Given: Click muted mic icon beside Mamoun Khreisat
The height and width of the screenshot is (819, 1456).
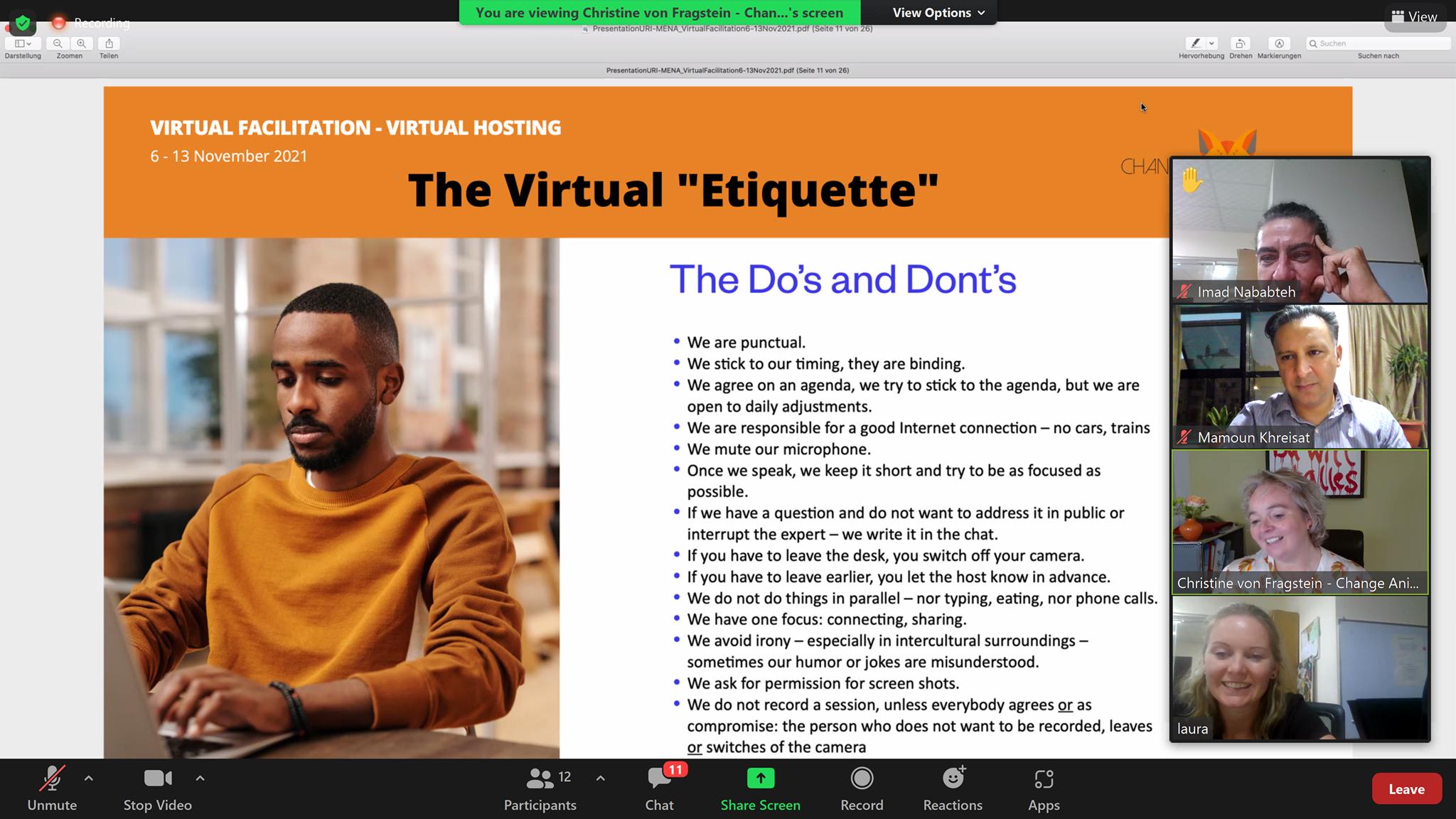Looking at the screenshot, I should [x=1184, y=437].
